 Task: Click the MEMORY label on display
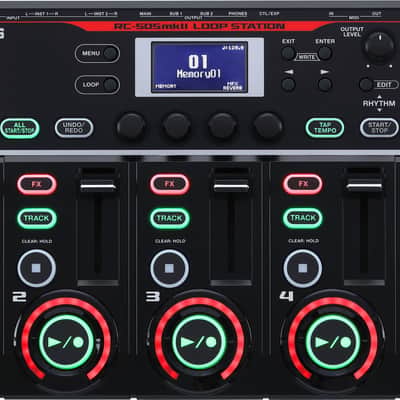[166, 86]
